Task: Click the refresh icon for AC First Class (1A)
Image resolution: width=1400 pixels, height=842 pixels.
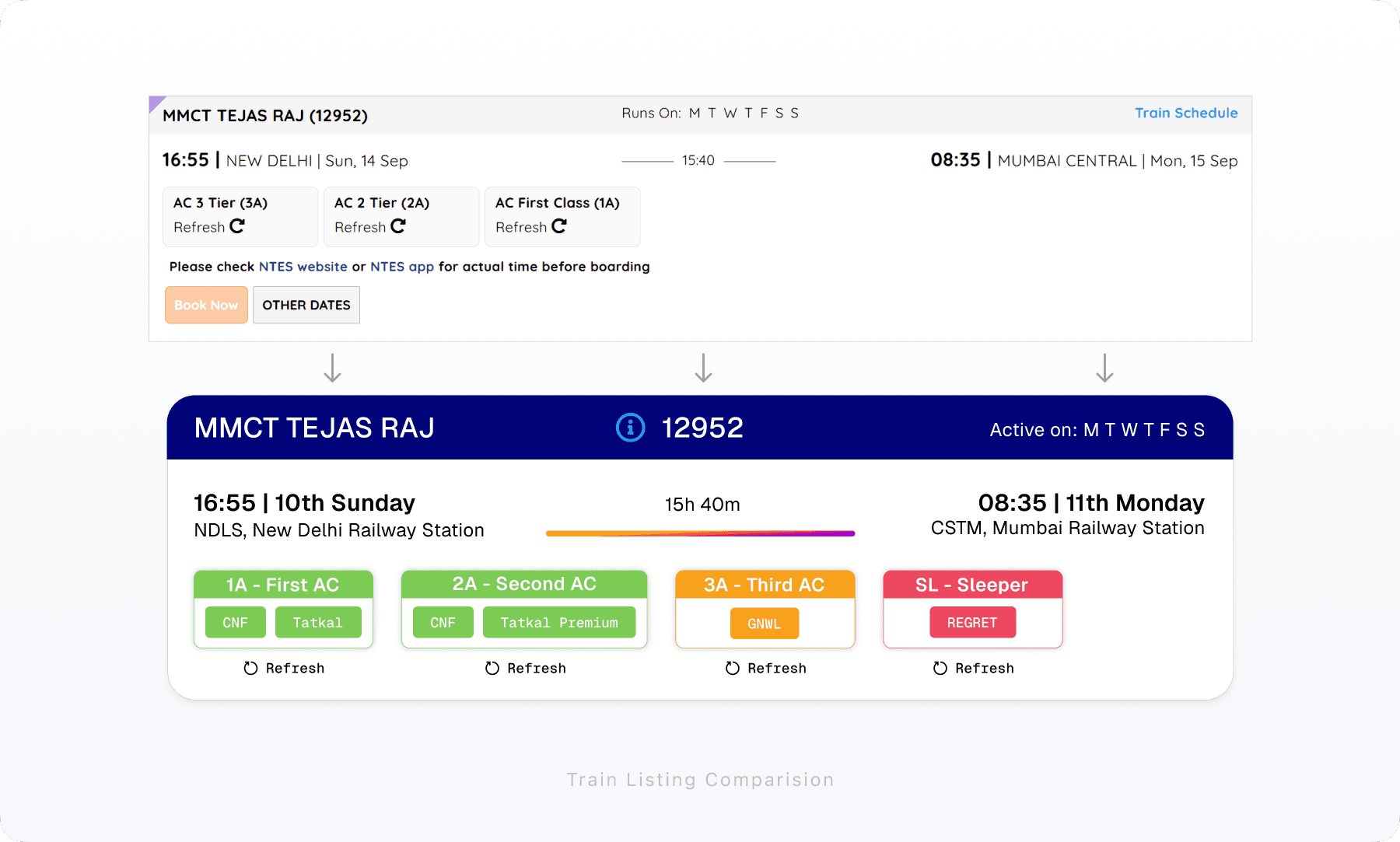Action: coord(559,226)
